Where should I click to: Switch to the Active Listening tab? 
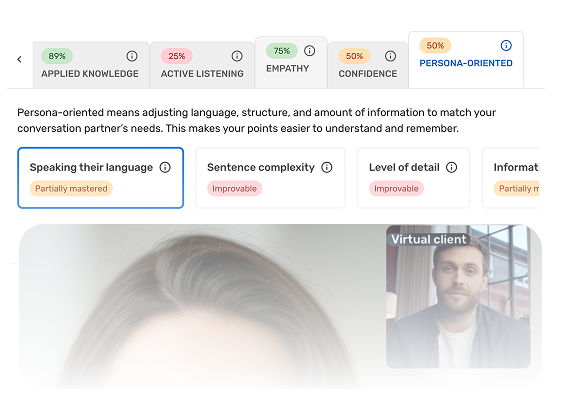click(x=202, y=65)
